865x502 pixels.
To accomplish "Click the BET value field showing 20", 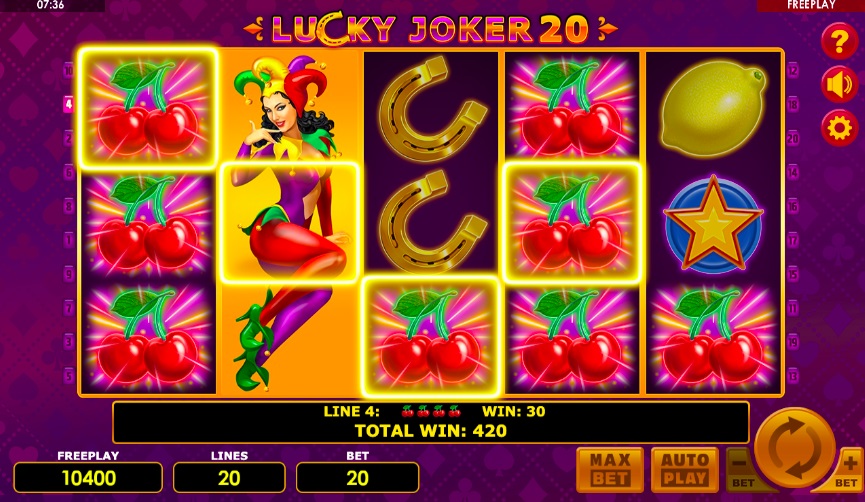I will [x=357, y=478].
